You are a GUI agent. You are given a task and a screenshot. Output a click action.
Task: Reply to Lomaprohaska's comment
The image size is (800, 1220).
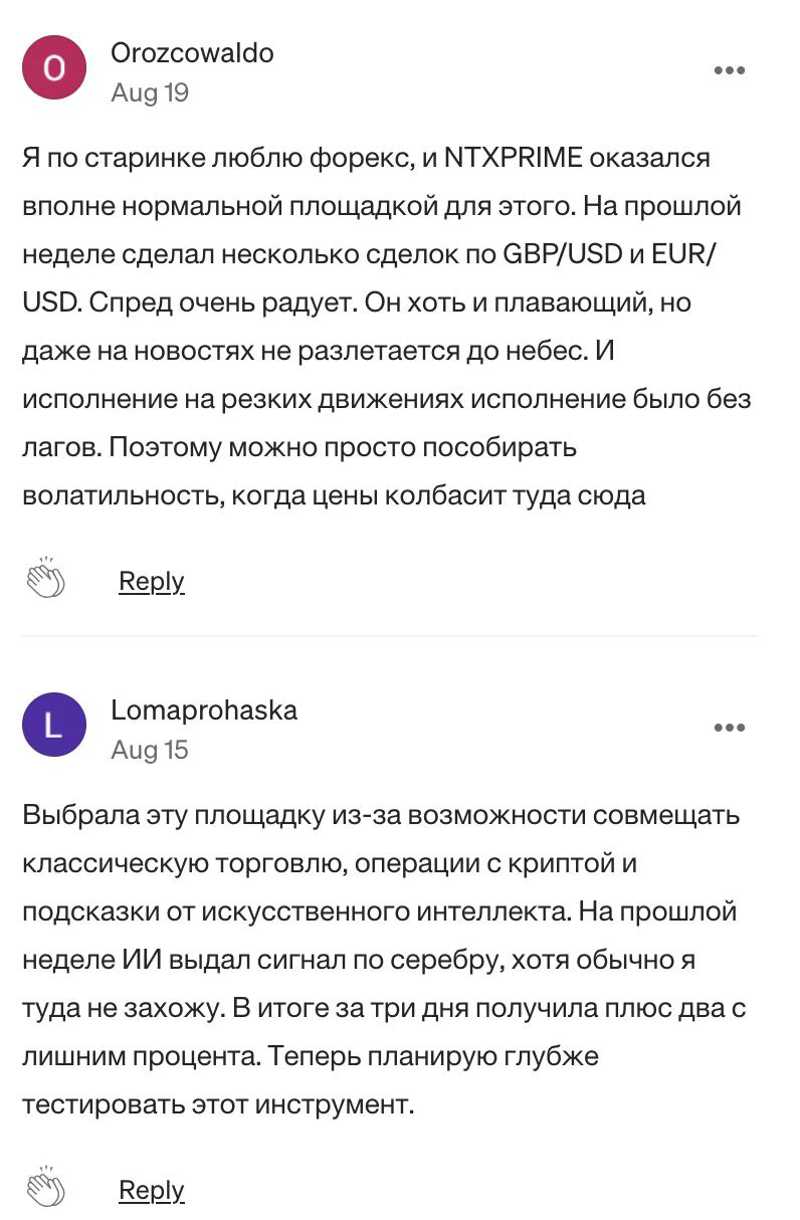pyautogui.click(x=151, y=1190)
